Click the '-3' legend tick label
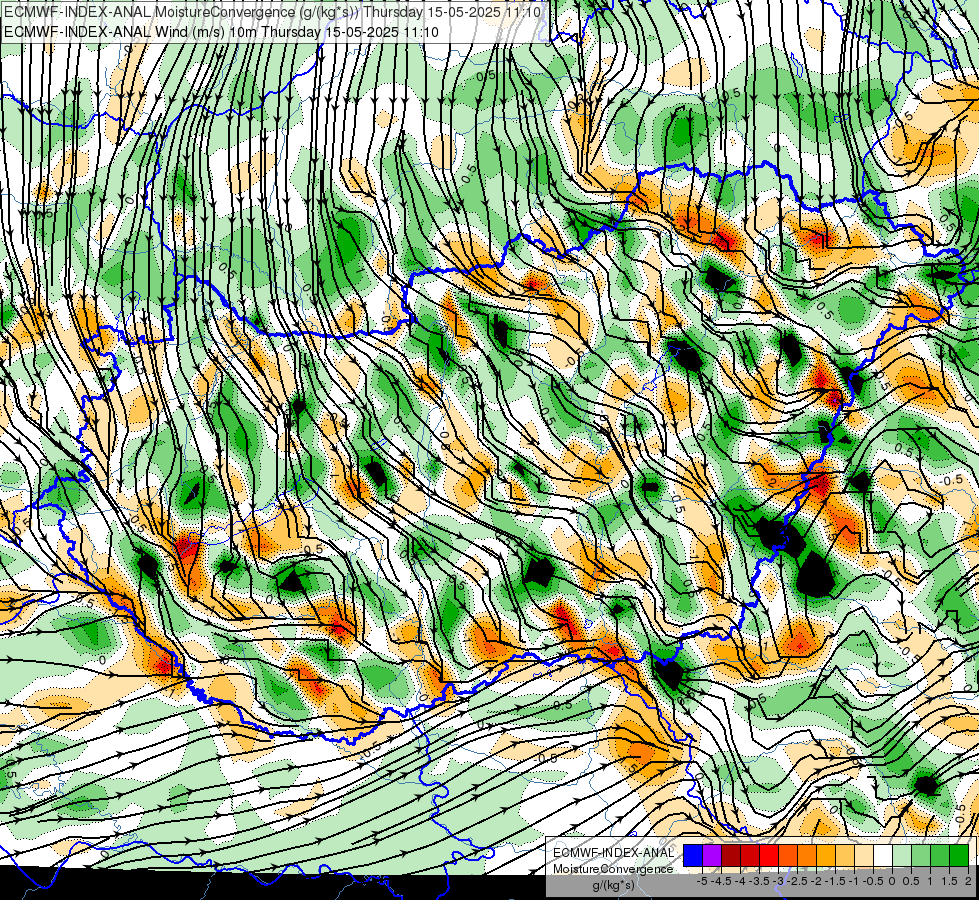Screen dimensions: 979x900 coord(778,881)
